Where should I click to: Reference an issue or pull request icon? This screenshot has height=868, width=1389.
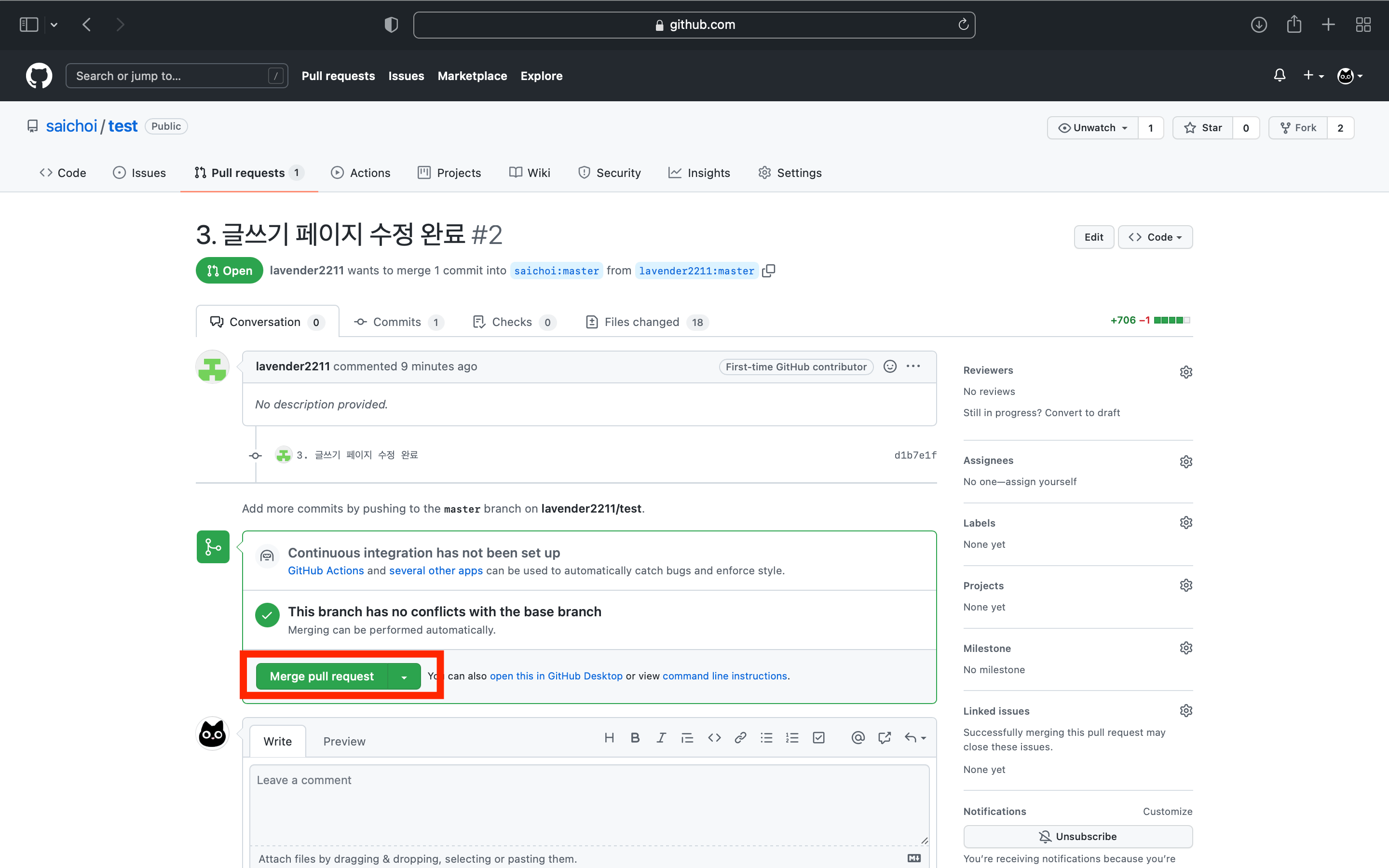[885, 738]
